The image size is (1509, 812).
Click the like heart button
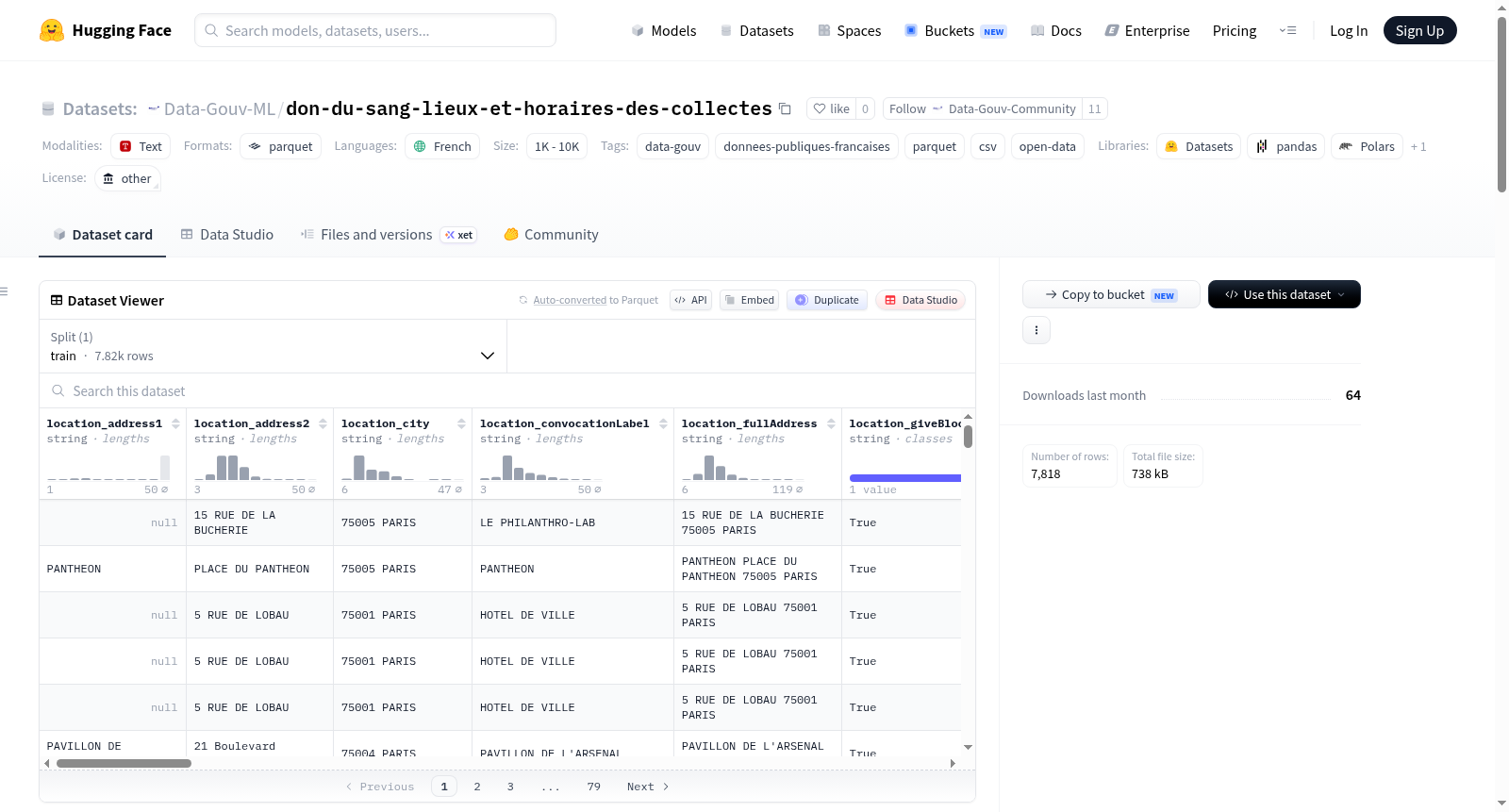tap(832, 108)
